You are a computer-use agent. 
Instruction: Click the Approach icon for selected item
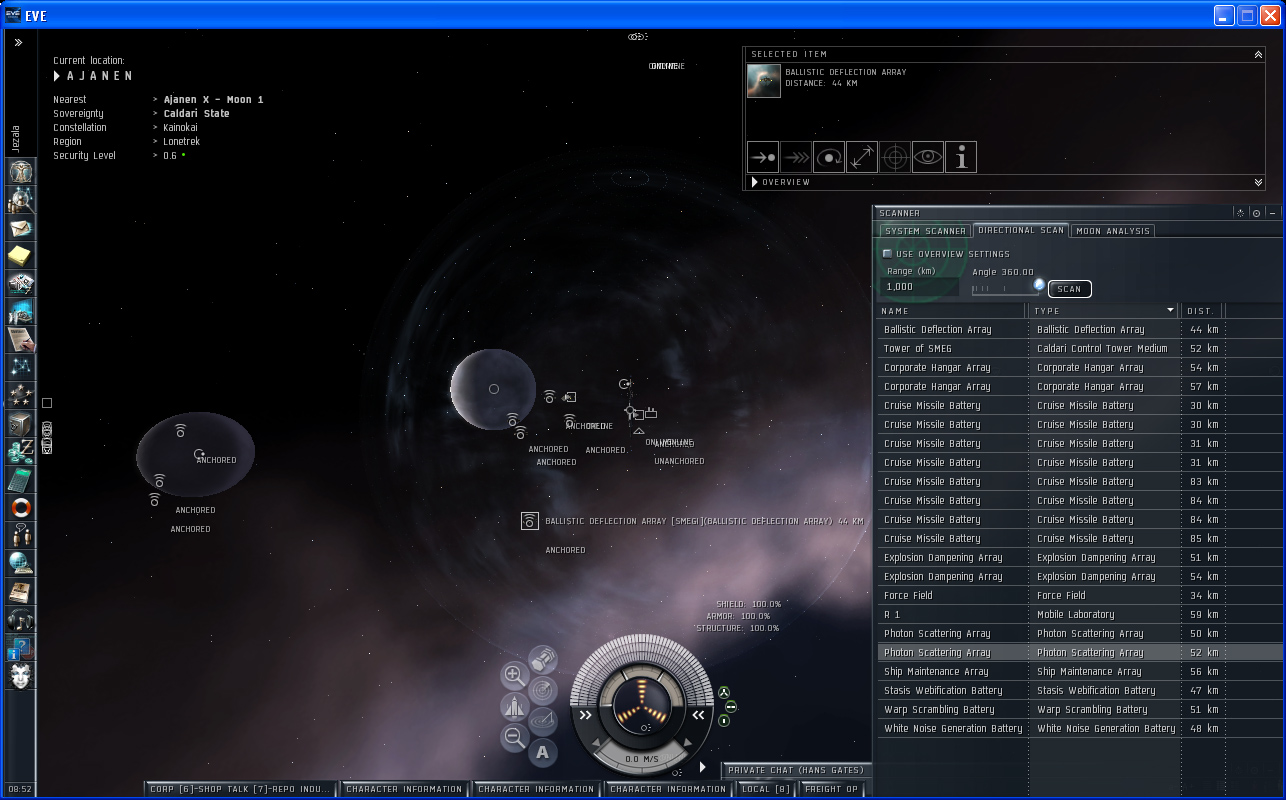(x=763, y=157)
